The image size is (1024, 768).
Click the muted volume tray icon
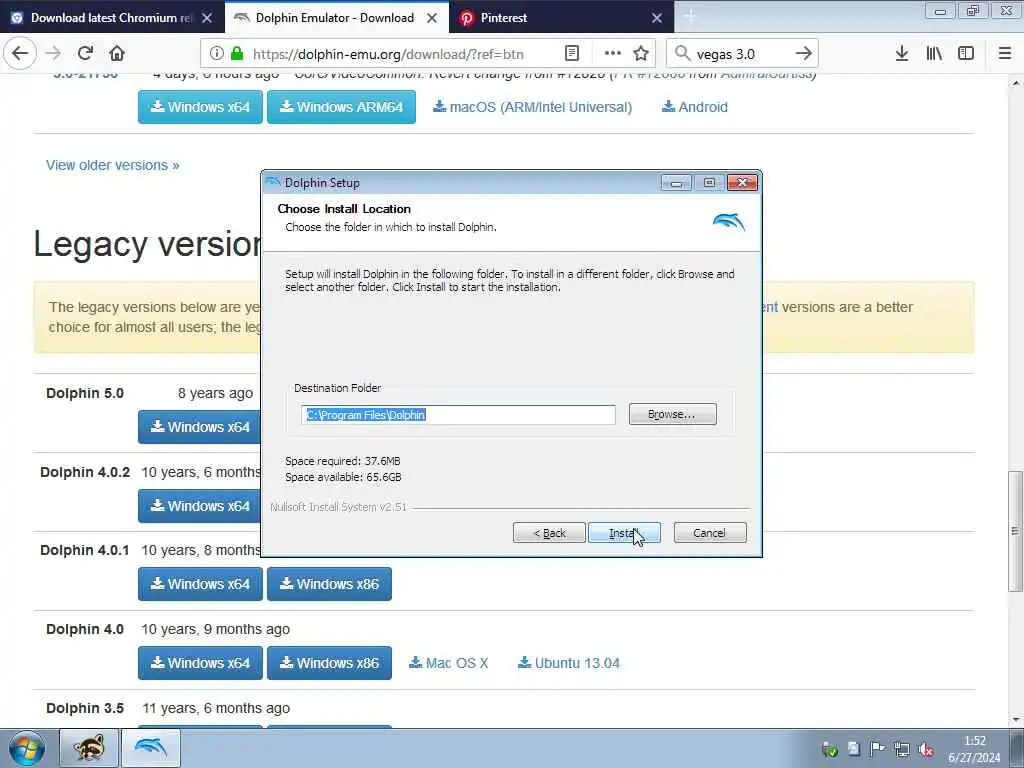pos(926,749)
